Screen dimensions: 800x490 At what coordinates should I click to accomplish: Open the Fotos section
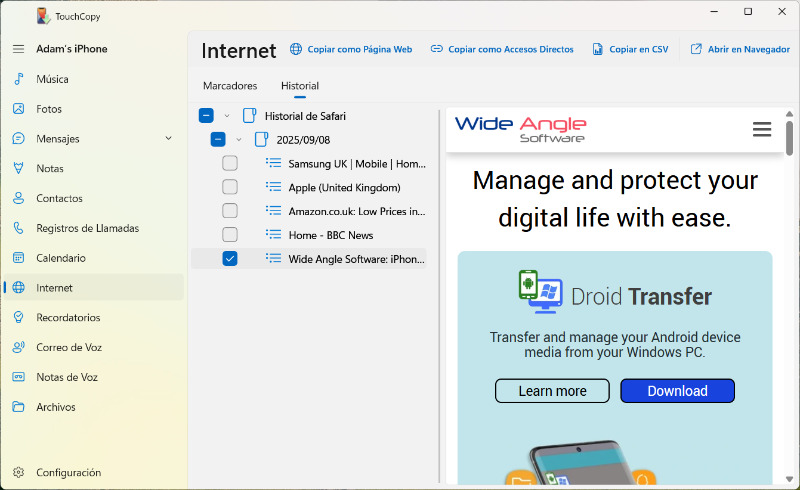pos(94,109)
